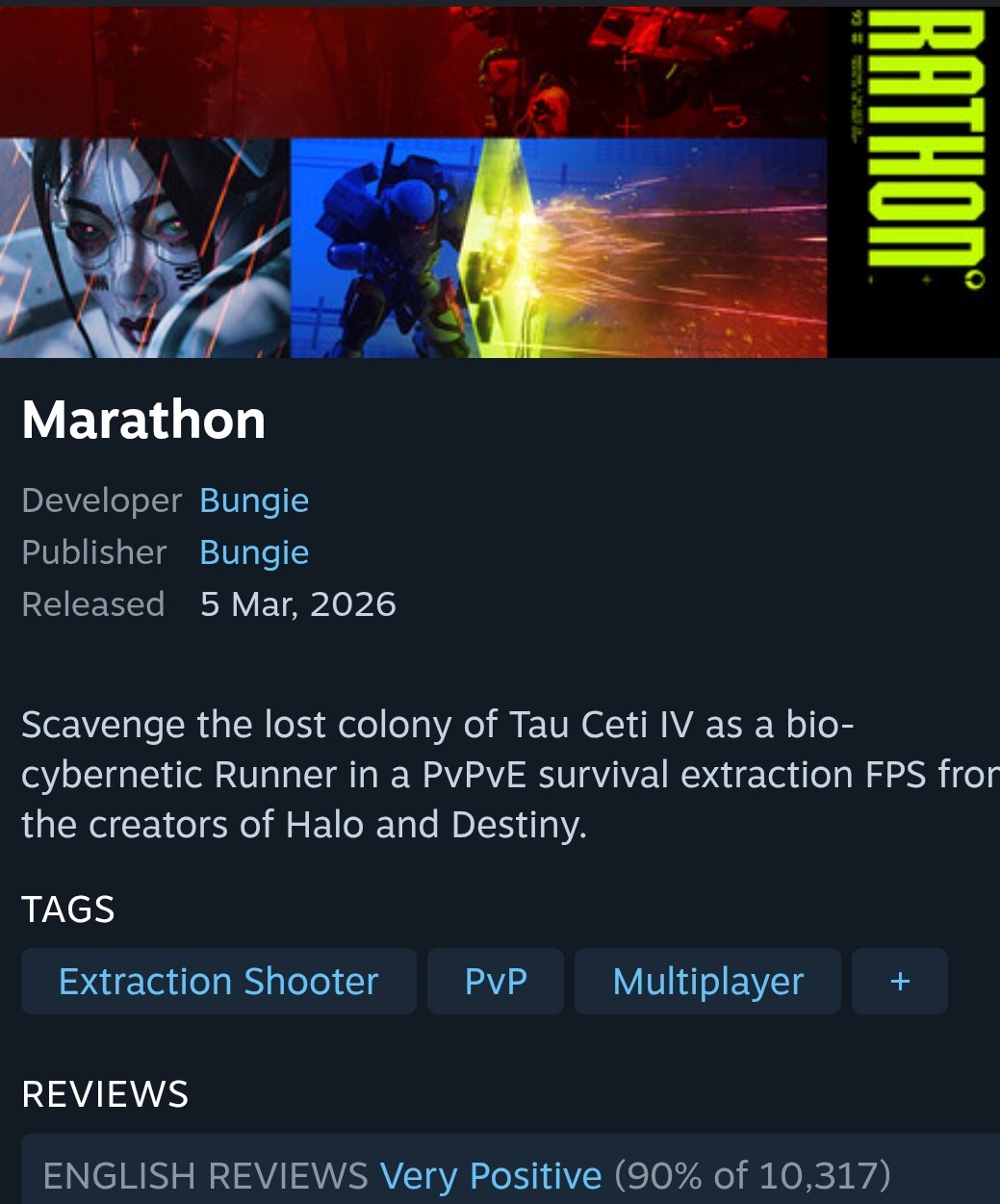The height and width of the screenshot is (1204, 1000).
Task: Click the red artwork panel at the top of the banner
Action: 414,70
